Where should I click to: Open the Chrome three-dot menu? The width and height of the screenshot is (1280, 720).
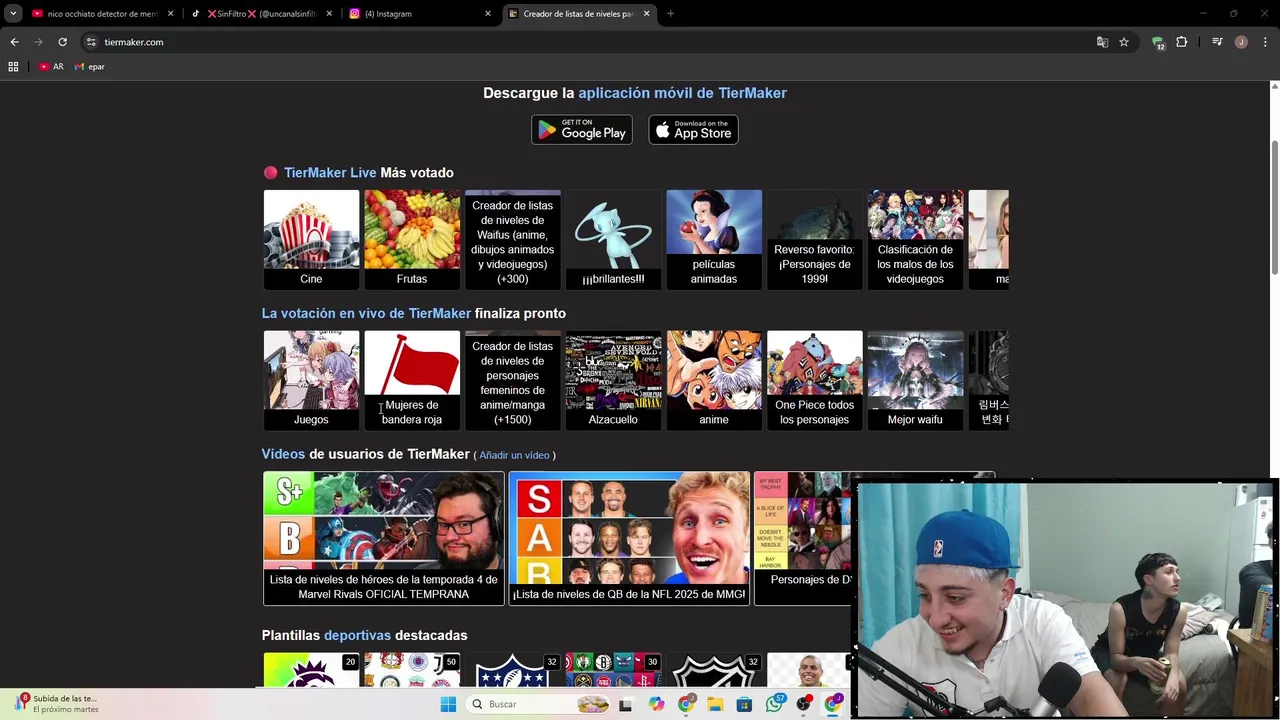point(1265,42)
